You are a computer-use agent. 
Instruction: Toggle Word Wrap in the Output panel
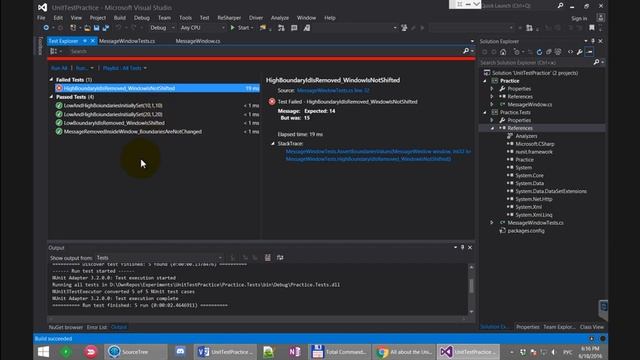(x=280, y=258)
